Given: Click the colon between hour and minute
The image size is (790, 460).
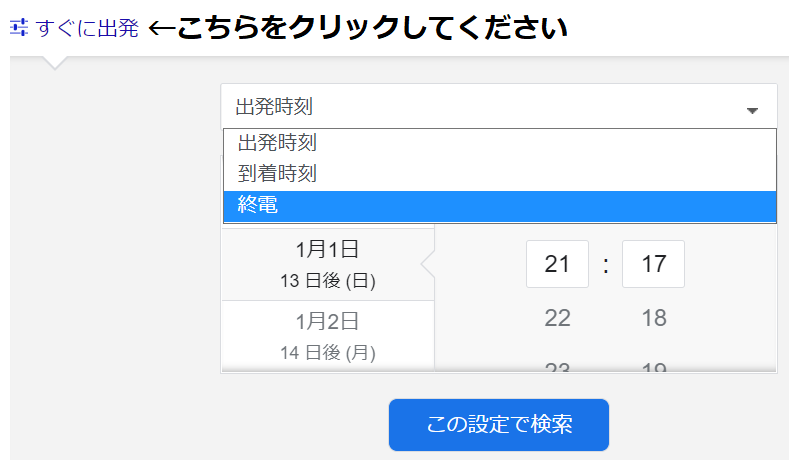Looking at the screenshot, I should pyautogui.click(x=605, y=266).
